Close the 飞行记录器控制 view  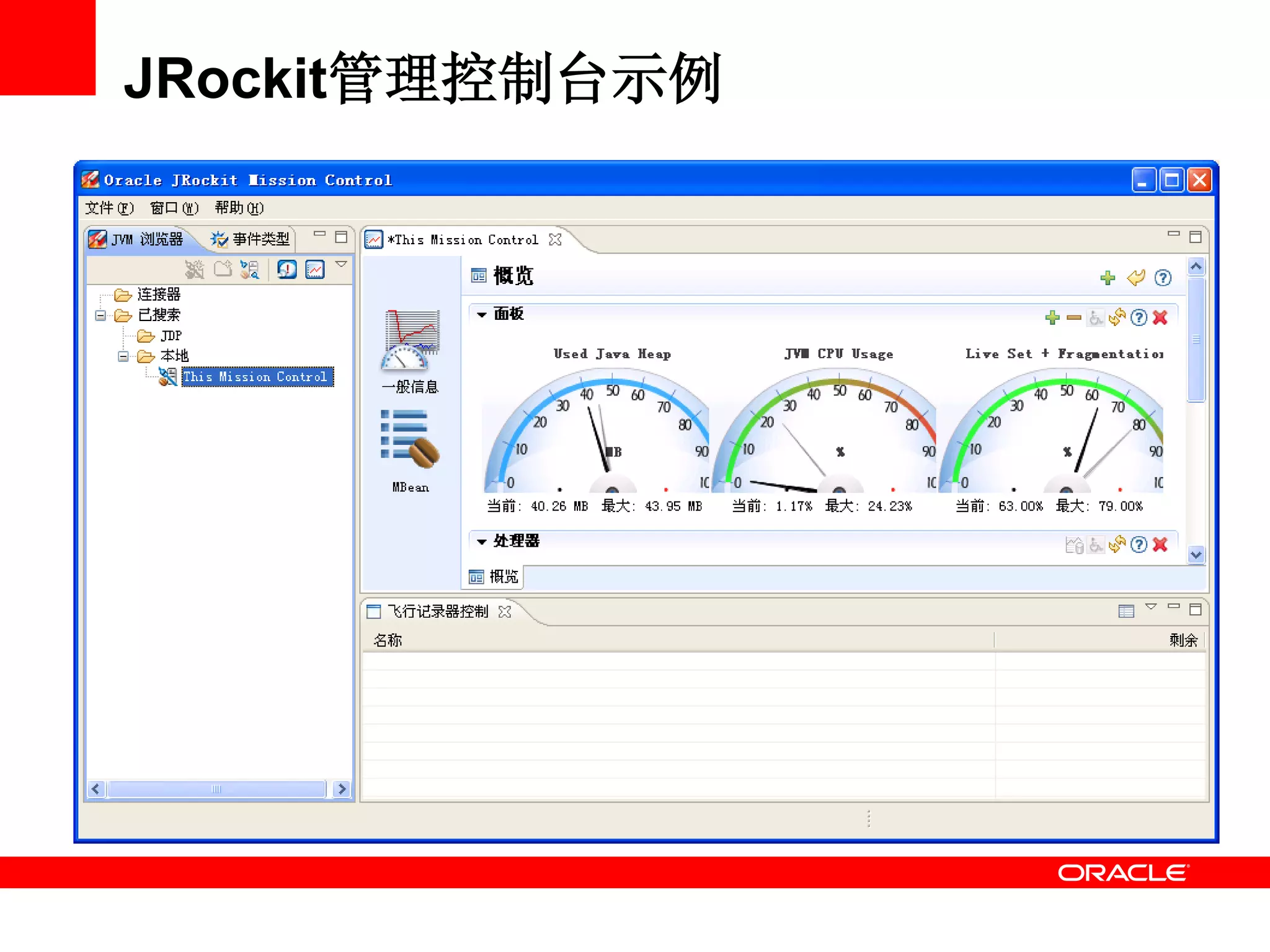click(x=505, y=612)
